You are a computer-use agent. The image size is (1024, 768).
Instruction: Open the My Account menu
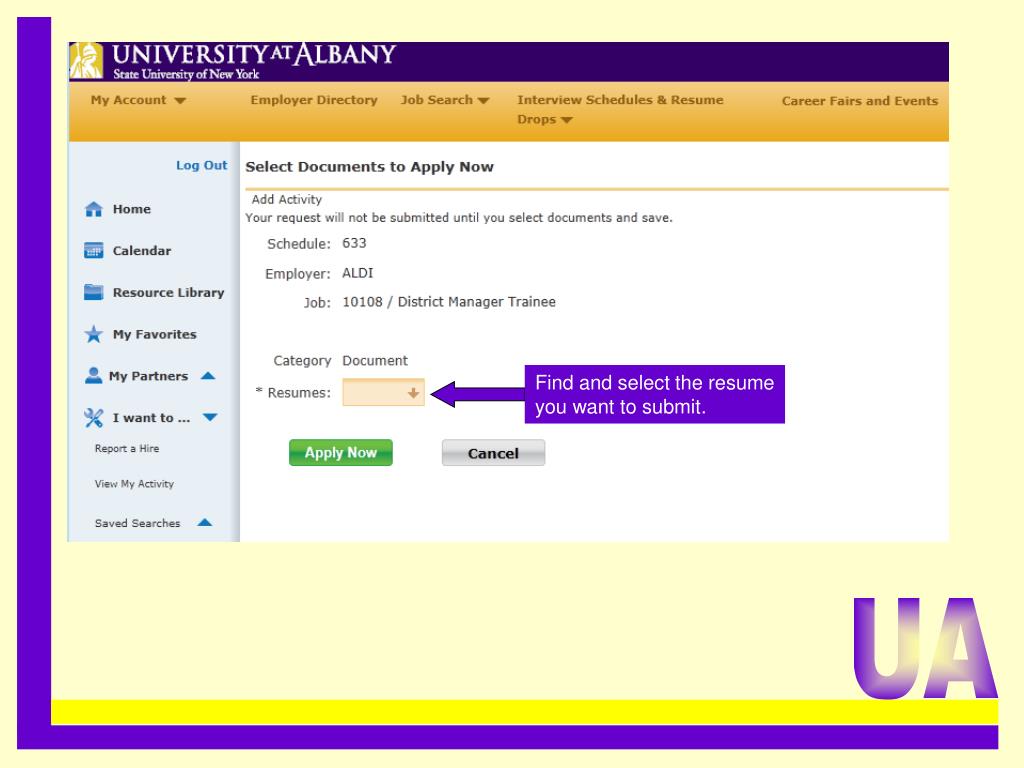(129, 100)
